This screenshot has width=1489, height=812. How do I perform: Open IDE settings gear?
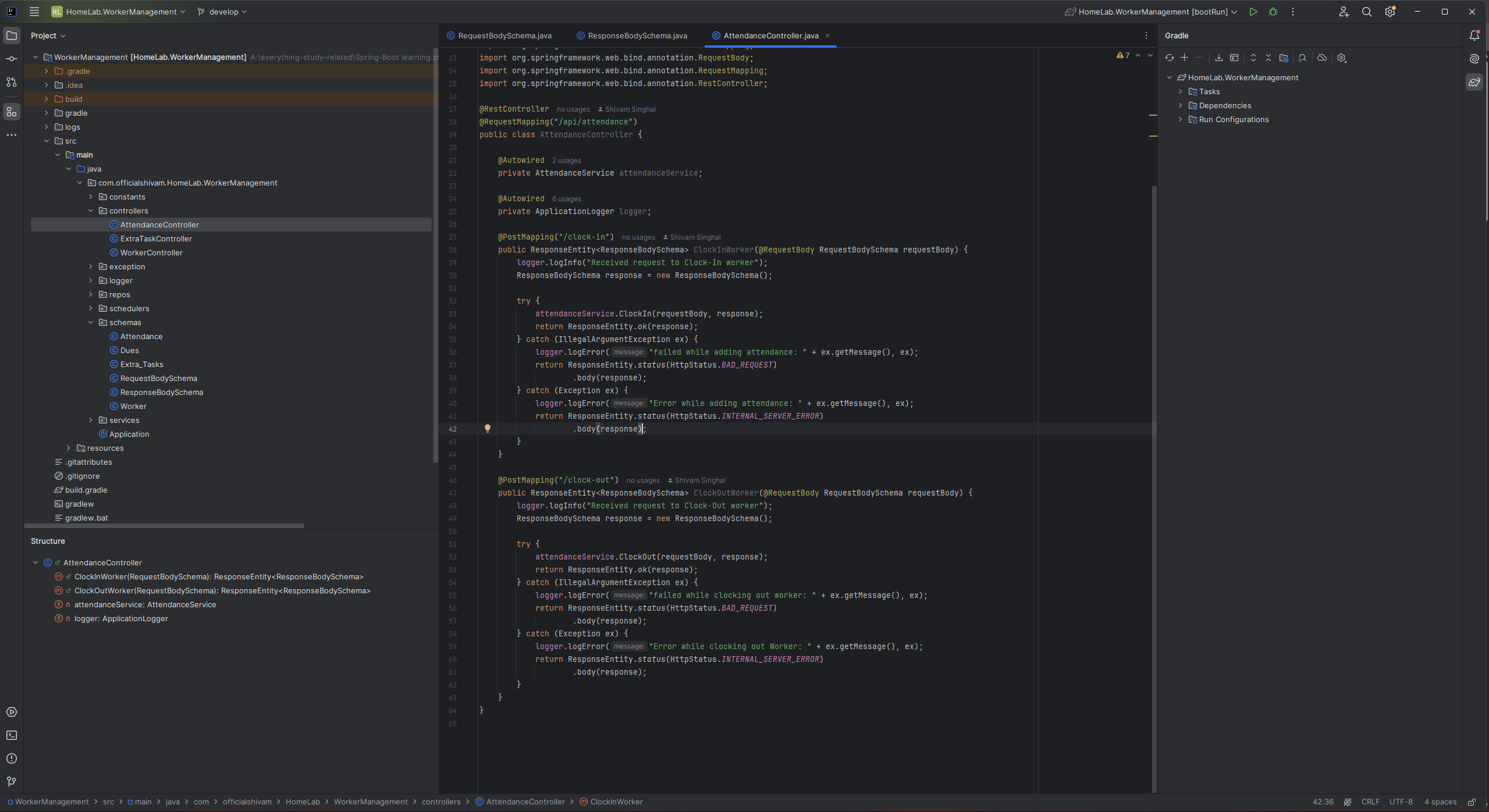point(1390,12)
